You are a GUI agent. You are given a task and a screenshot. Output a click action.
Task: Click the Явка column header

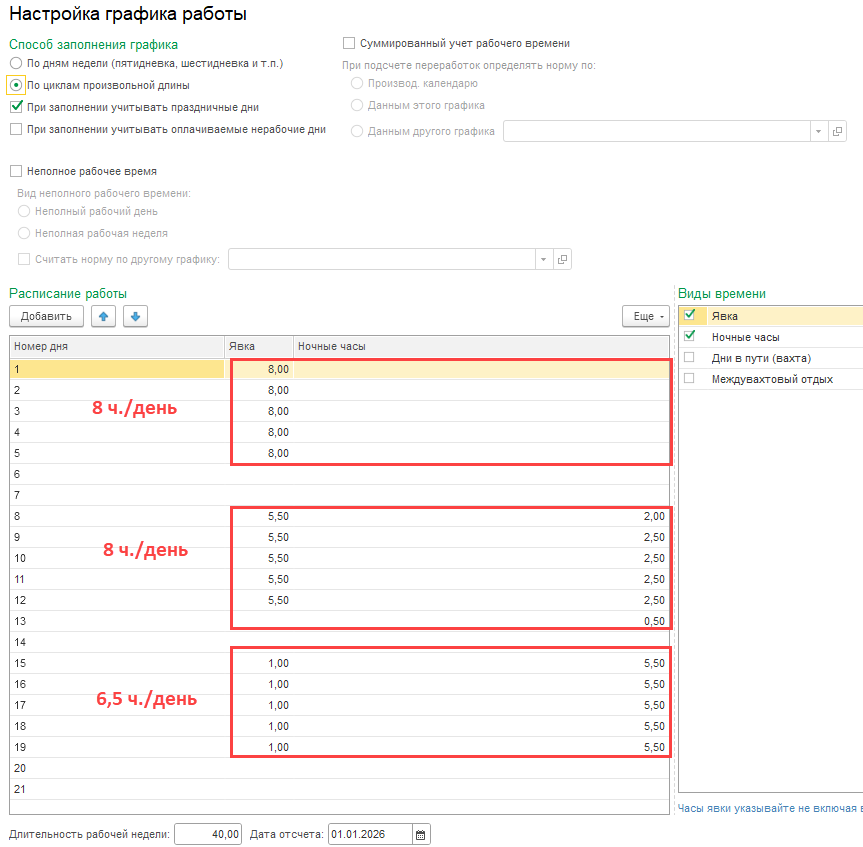coord(258,346)
